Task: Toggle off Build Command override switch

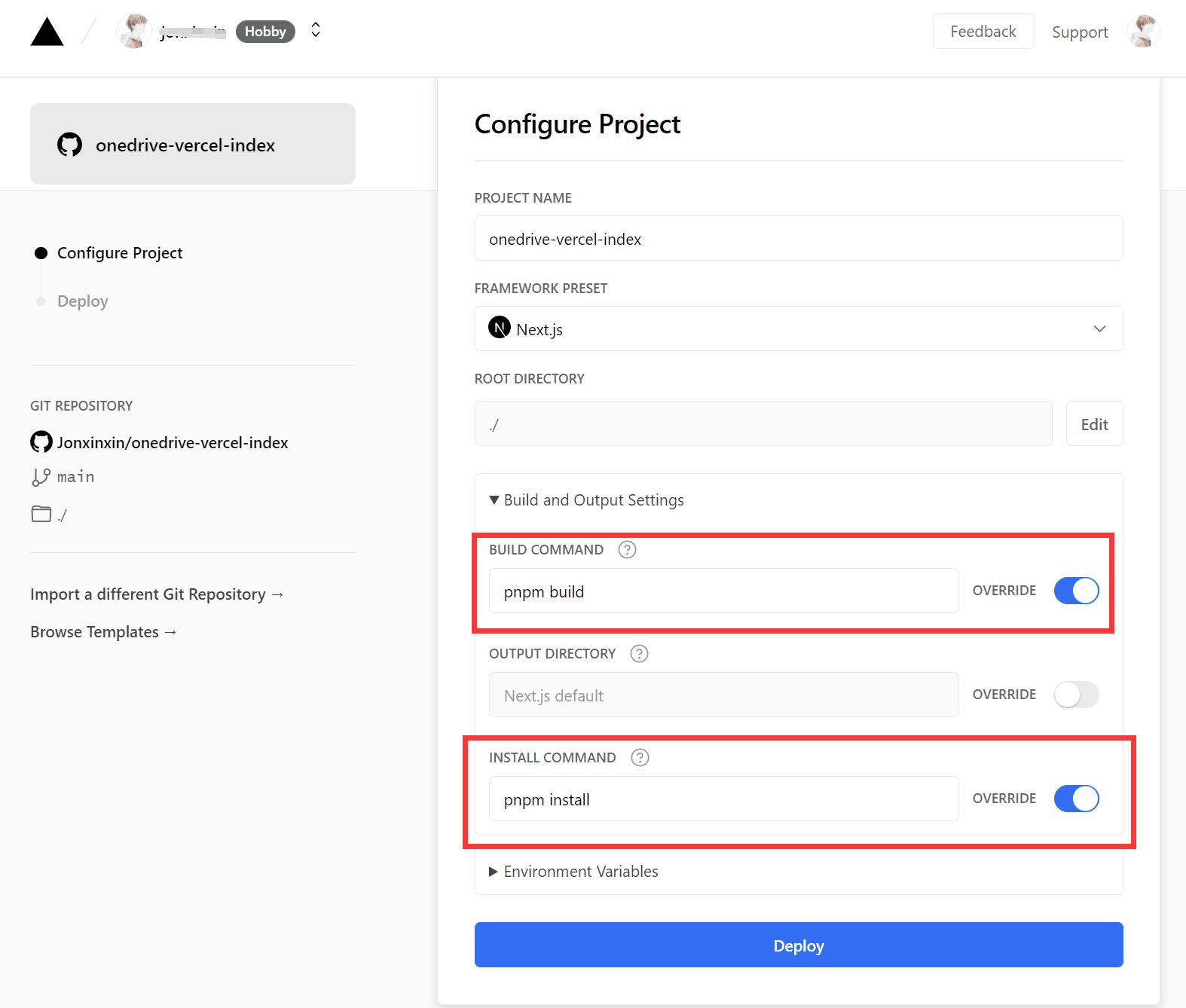Action: pos(1076,591)
